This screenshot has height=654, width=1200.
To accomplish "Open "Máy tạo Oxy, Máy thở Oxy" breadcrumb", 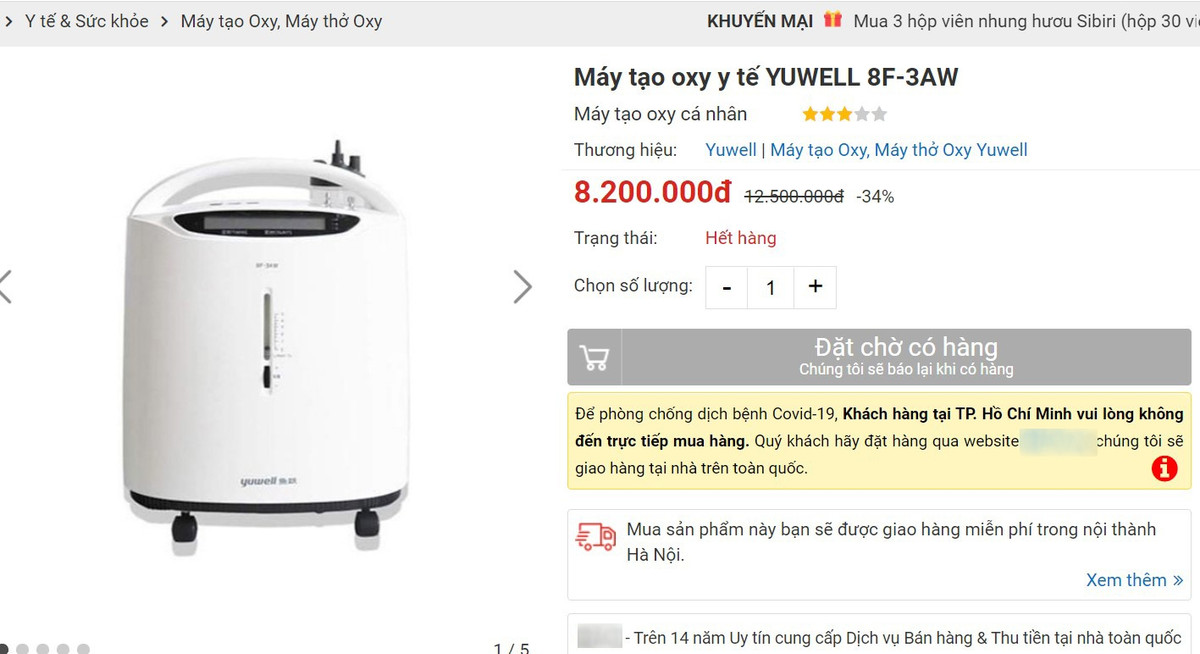I will pyautogui.click(x=281, y=21).
